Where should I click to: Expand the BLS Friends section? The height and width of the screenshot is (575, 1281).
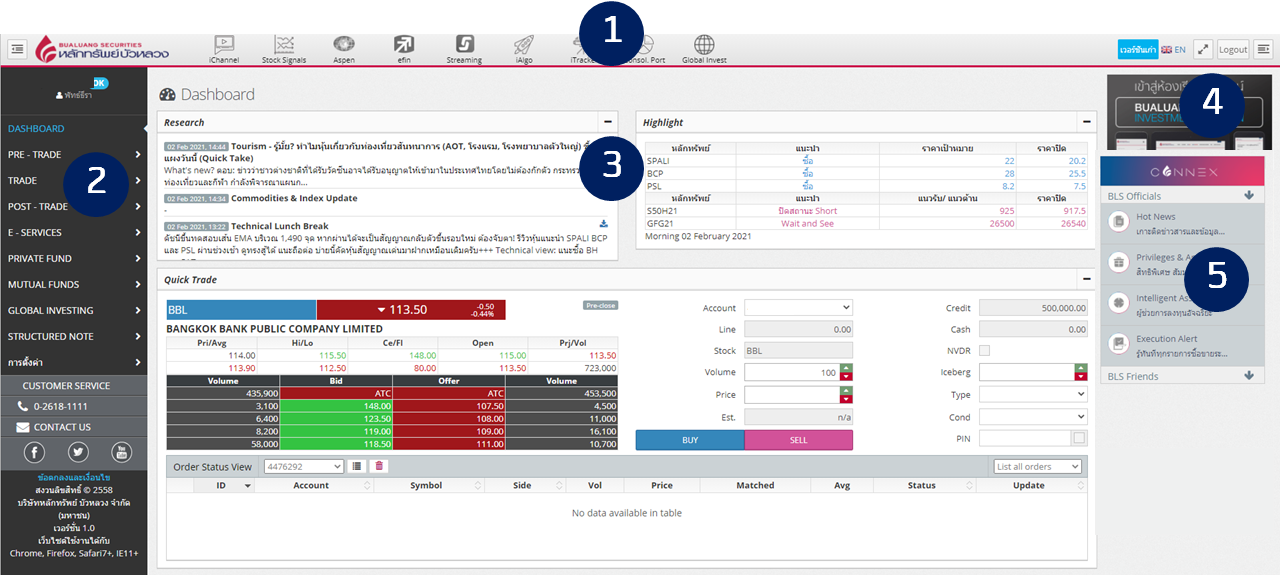1249,376
